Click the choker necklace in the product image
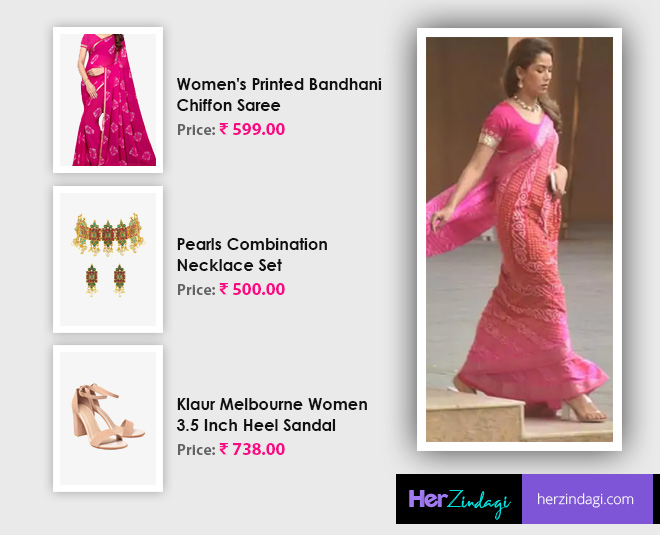Viewport: 660px width, 535px height. (109, 235)
